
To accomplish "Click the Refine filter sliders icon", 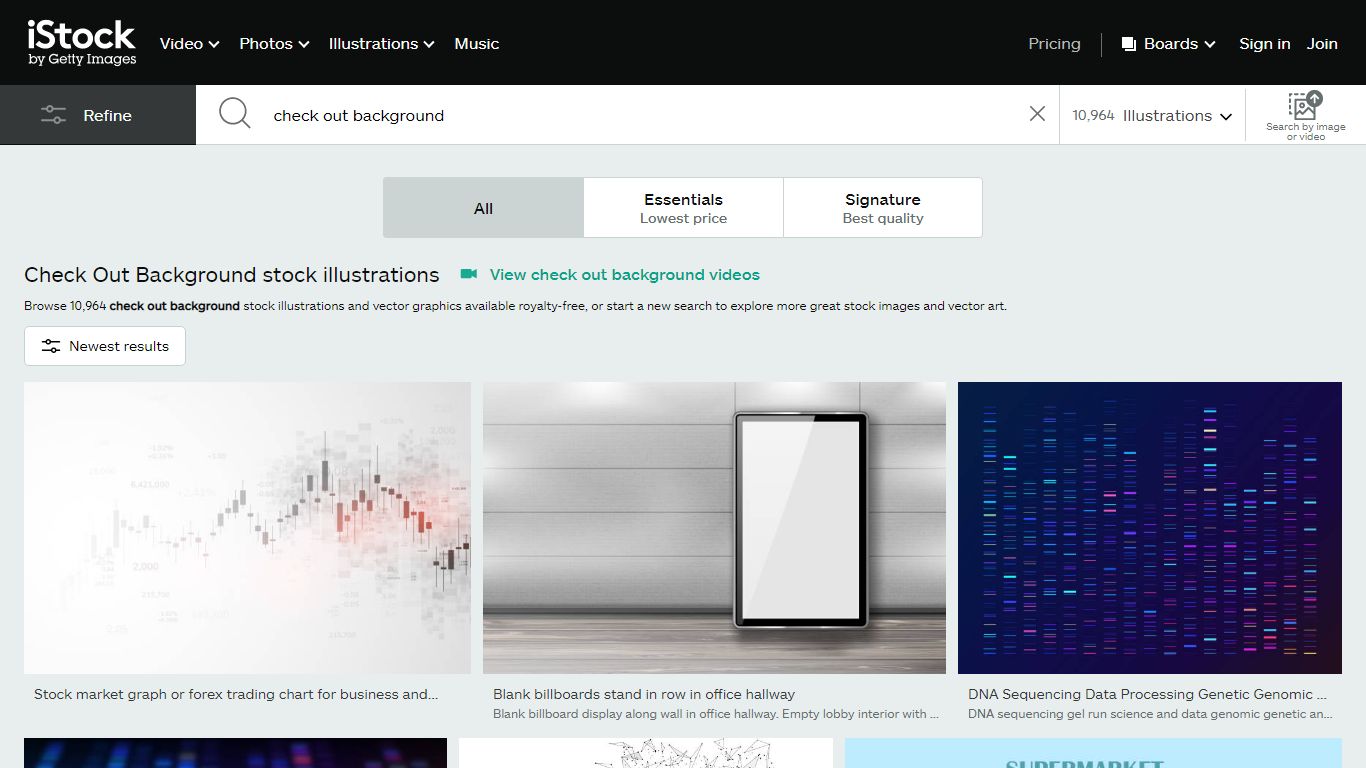I will pos(53,115).
